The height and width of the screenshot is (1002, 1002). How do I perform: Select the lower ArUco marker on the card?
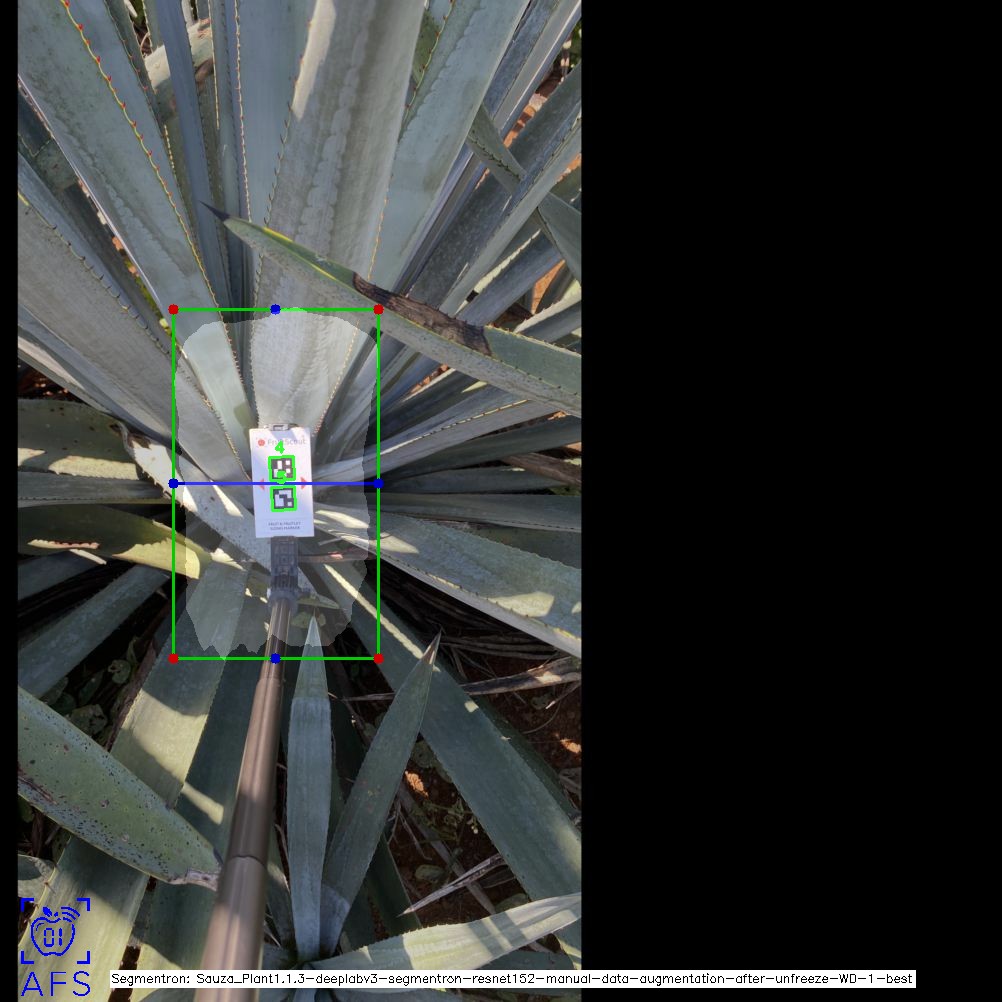tap(284, 498)
